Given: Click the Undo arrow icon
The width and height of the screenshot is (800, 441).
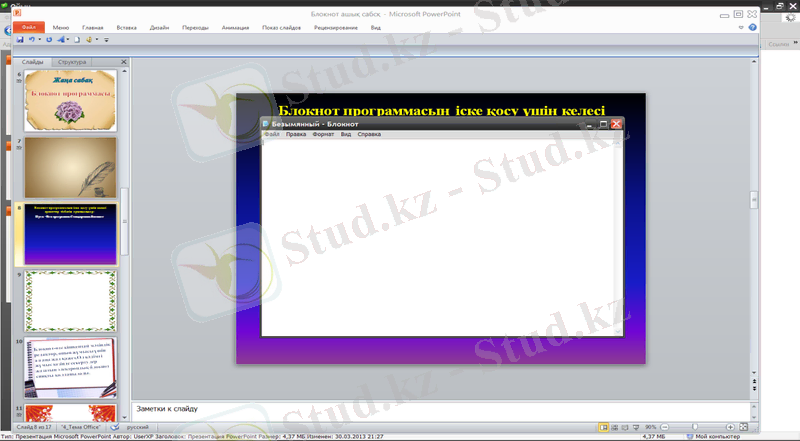Looking at the screenshot, I should pos(32,40).
